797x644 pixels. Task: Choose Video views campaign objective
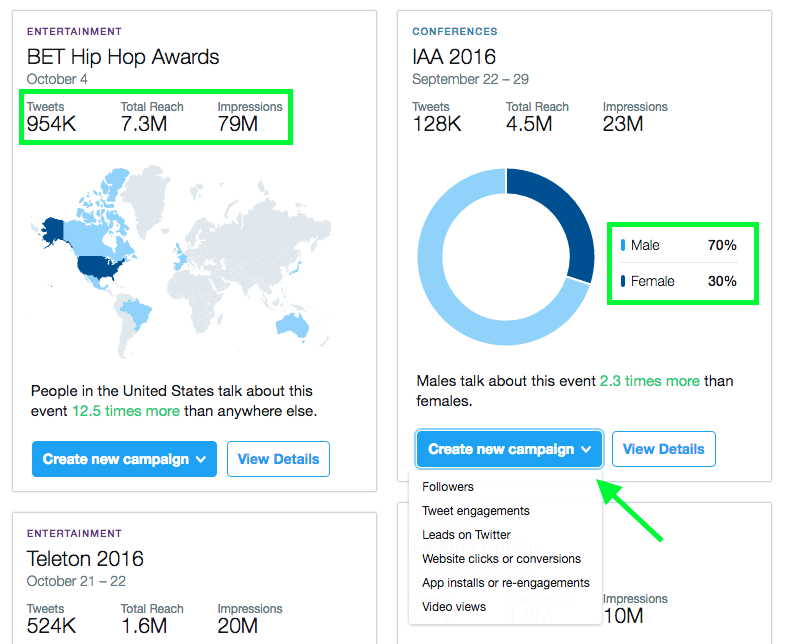pos(454,606)
